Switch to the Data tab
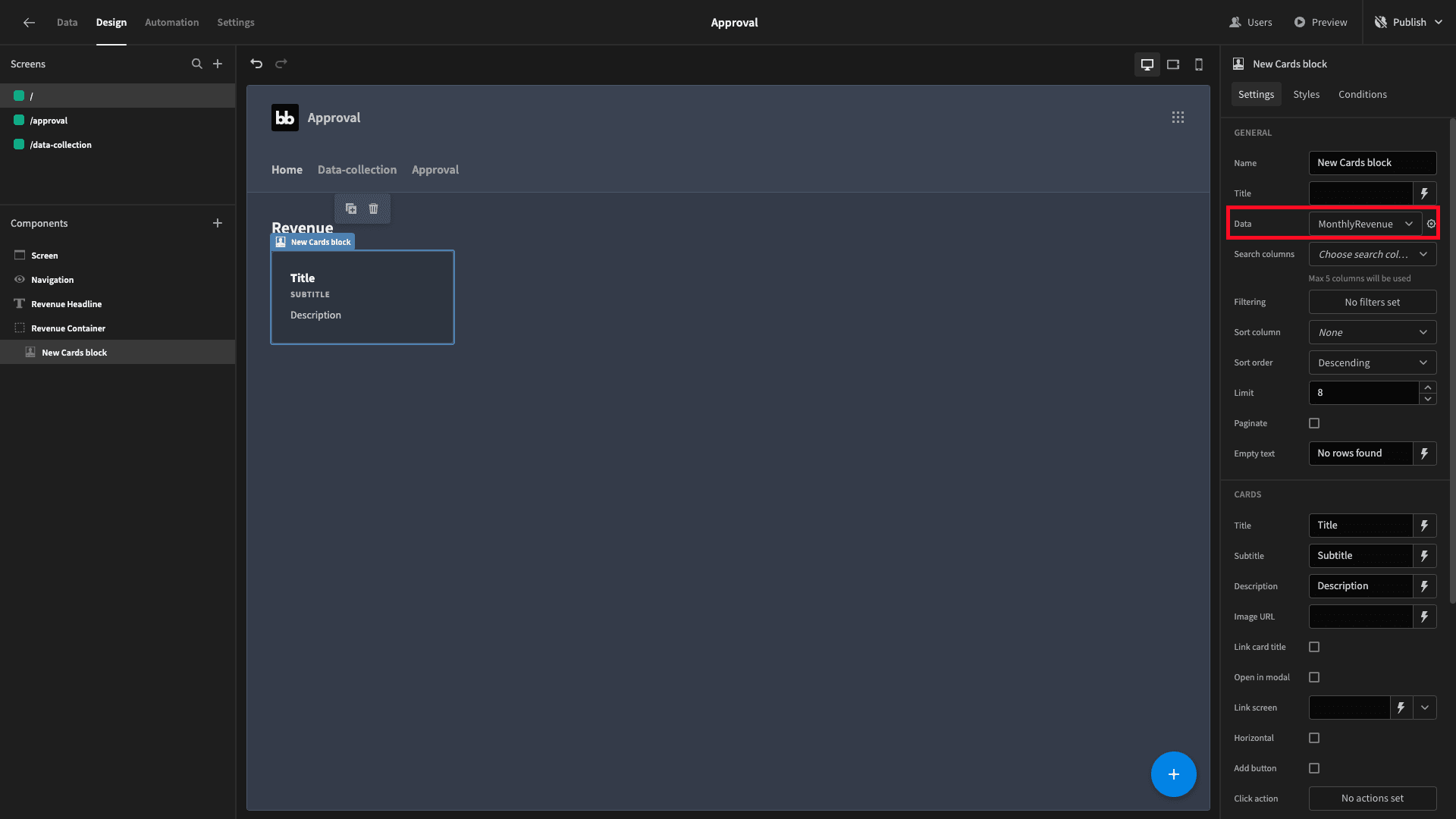This screenshot has height=819, width=1456. [x=67, y=23]
